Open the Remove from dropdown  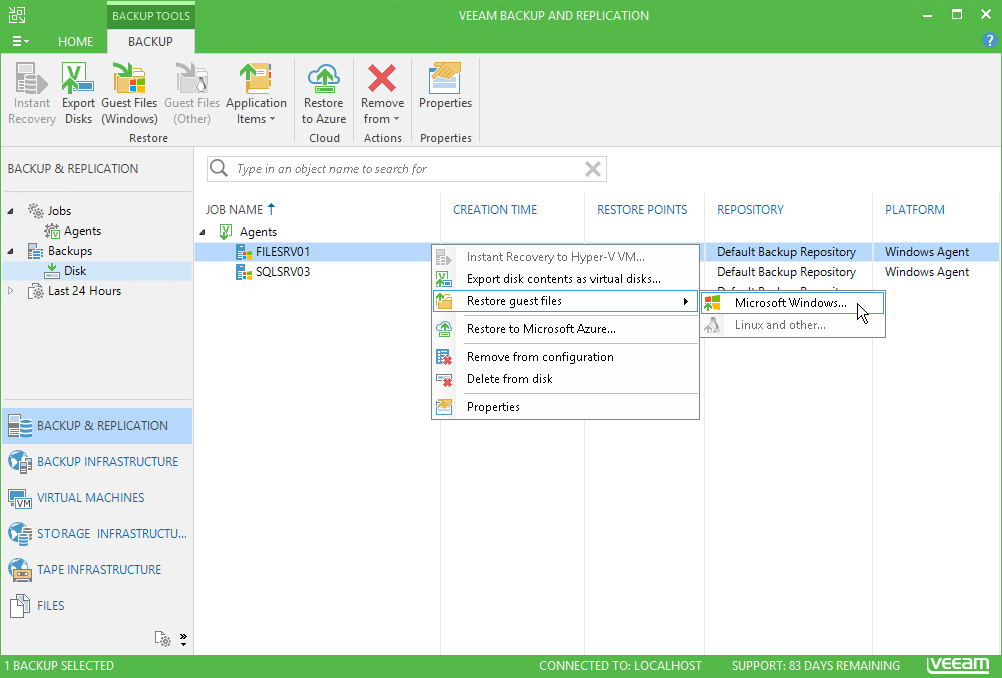click(382, 93)
